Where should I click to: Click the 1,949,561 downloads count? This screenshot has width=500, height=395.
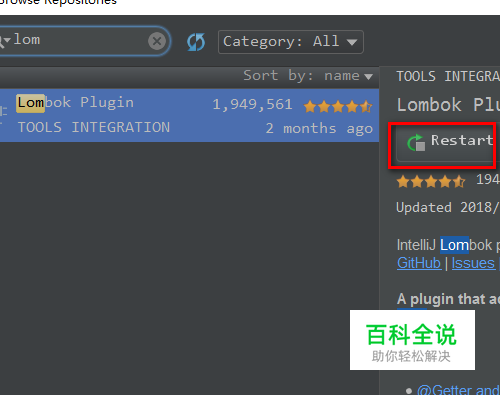point(252,105)
